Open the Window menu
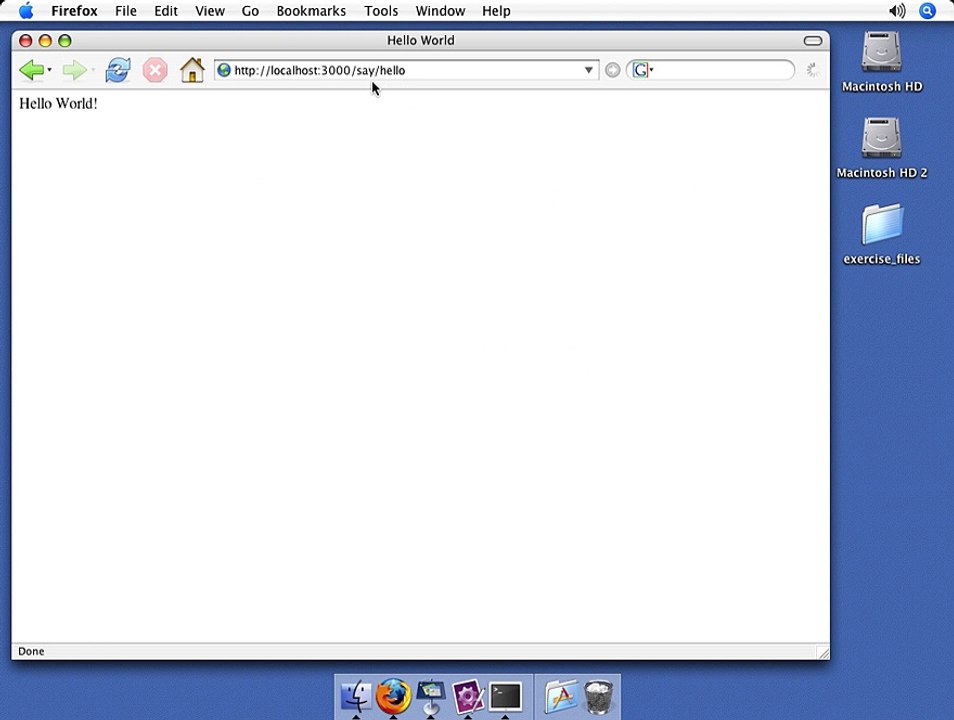 [x=440, y=11]
